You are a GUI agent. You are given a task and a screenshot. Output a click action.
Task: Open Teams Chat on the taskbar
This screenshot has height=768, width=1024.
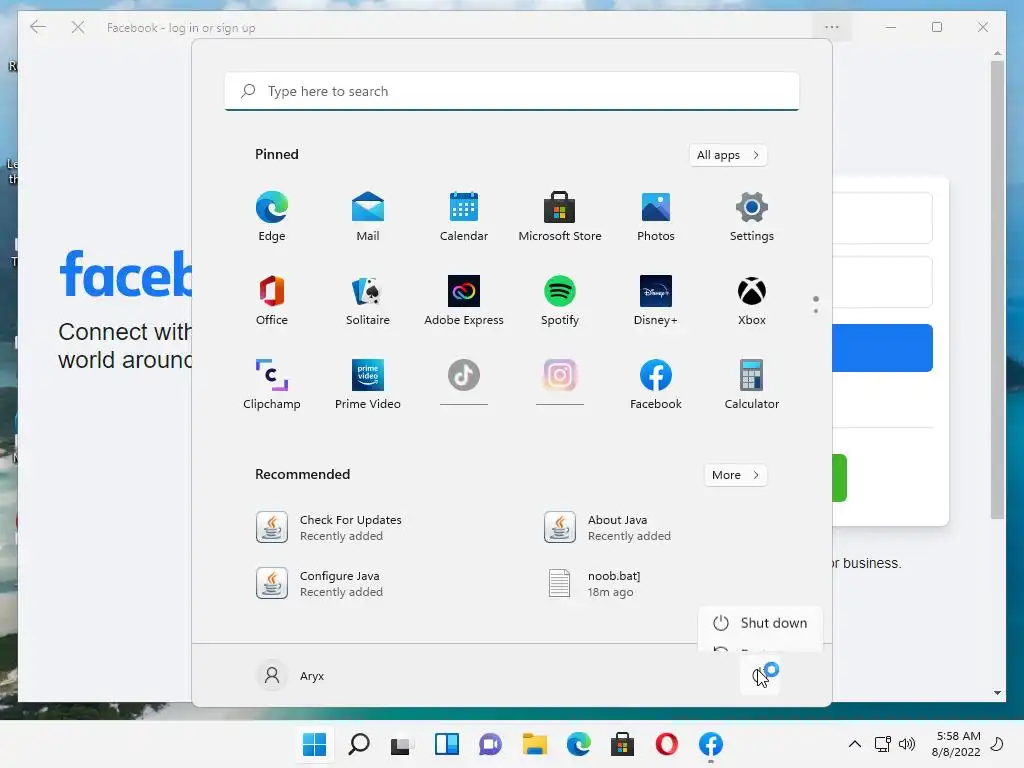pos(490,744)
